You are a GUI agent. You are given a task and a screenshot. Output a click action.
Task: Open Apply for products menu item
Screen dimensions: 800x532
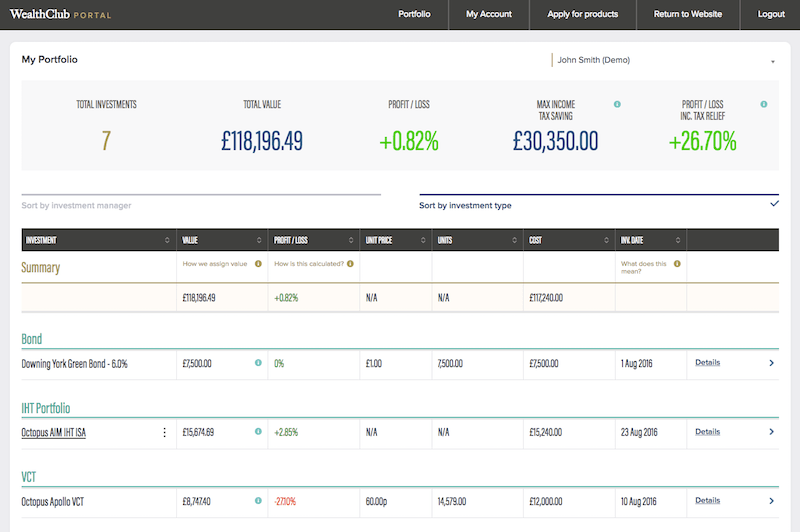pyautogui.click(x=583, y=14)
